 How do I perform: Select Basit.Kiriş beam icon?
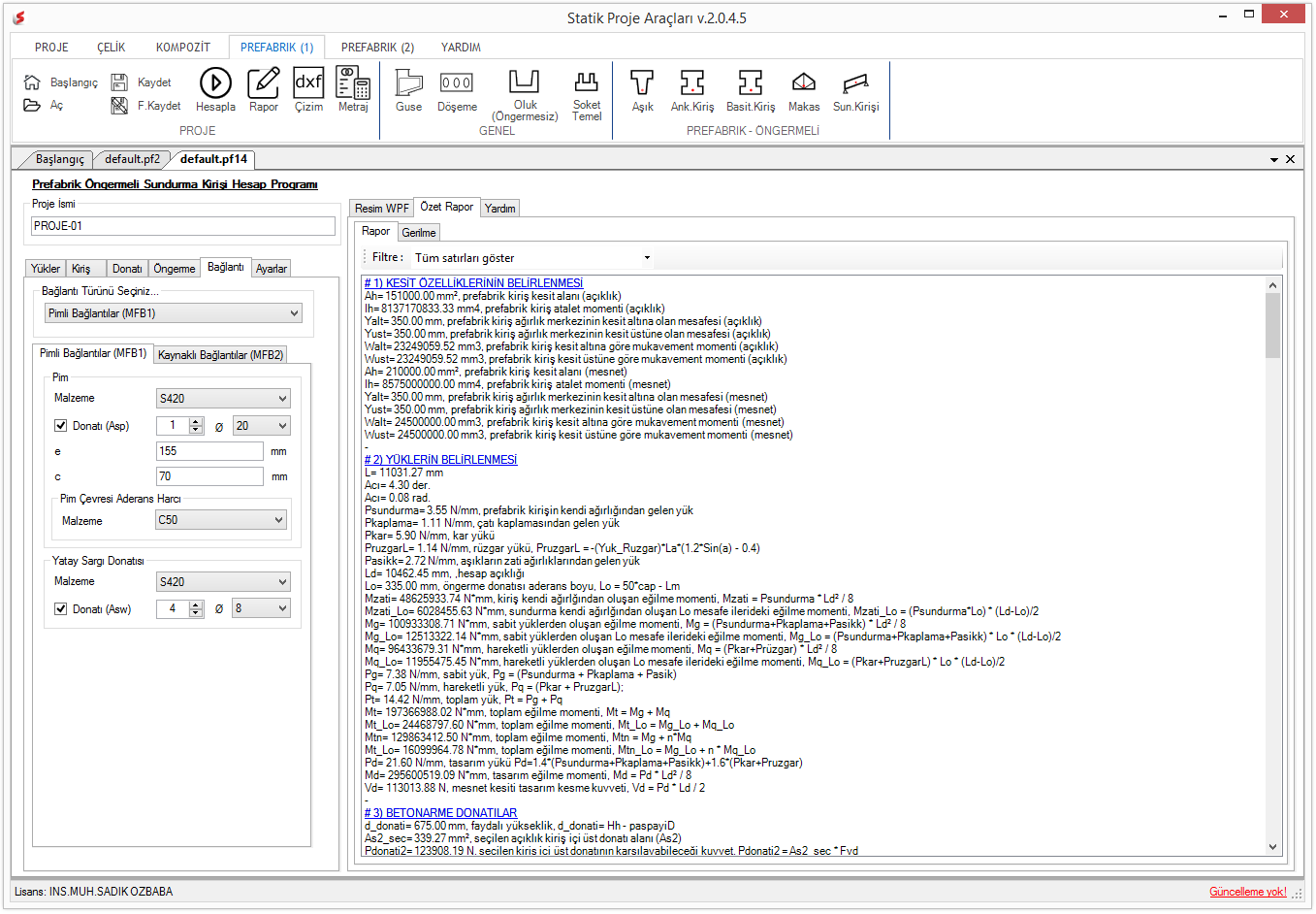751,82
